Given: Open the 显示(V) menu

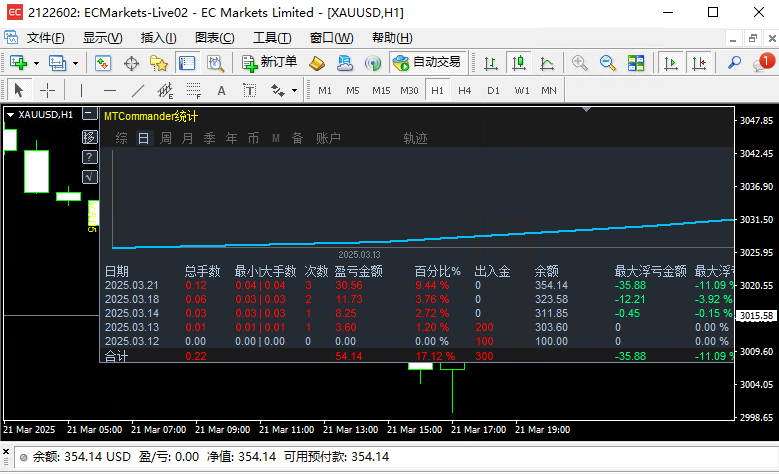Looking at the screenshot, I should (102, 38).
